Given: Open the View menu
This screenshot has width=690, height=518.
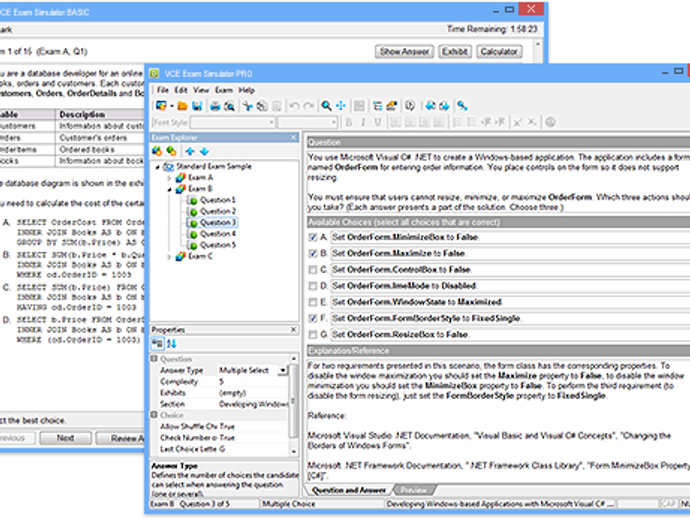Looking at the screenshot, I should [201, 90].
